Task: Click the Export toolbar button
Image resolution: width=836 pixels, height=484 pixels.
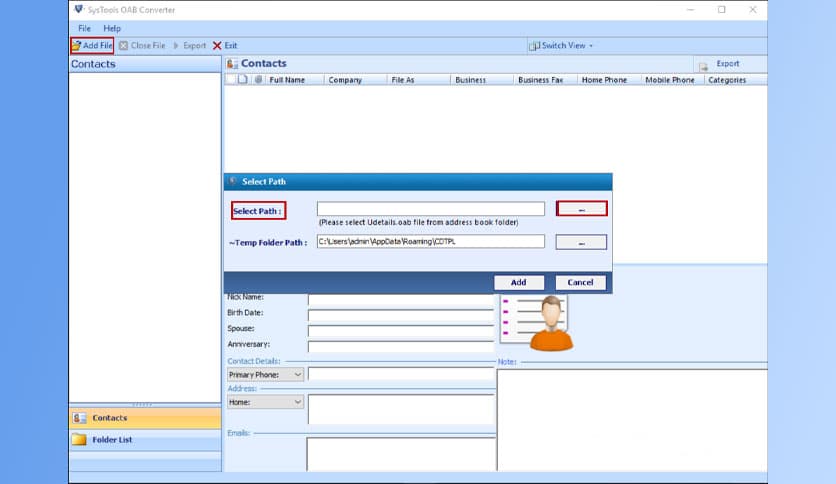Action: click(189, 46)
